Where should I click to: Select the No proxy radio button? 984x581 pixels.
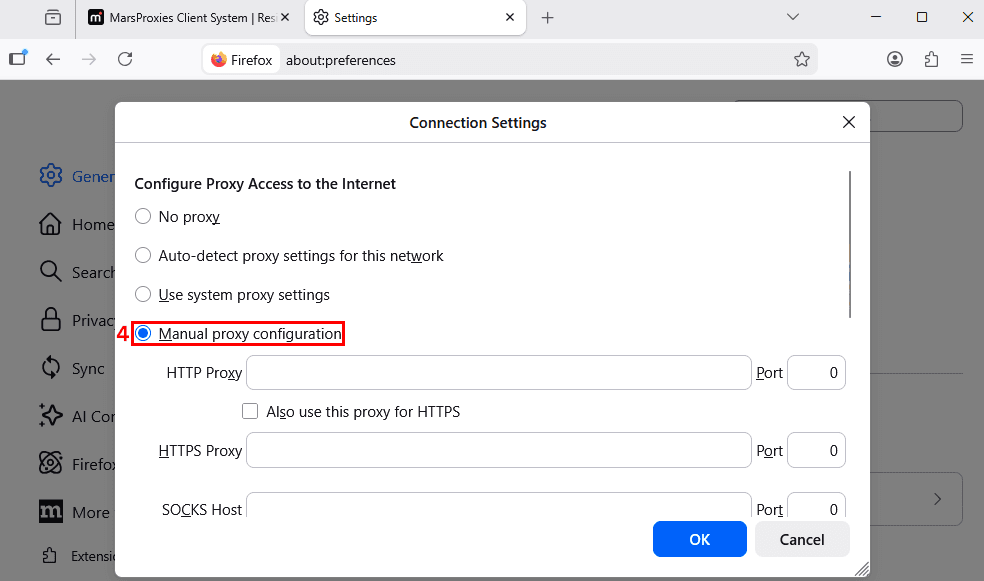pos(143,216)
